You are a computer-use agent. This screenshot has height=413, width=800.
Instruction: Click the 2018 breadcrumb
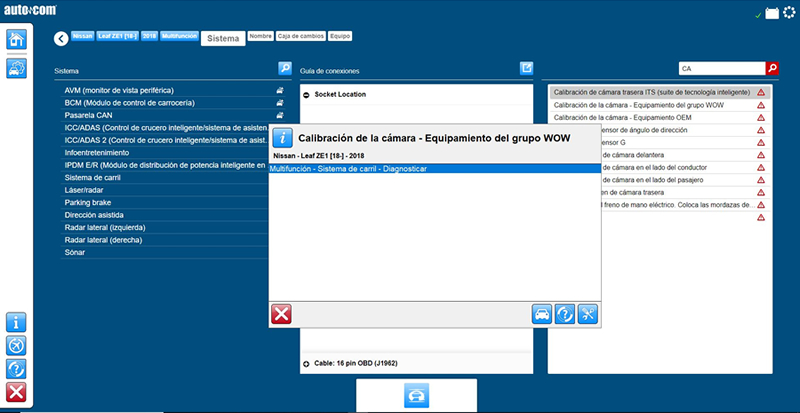click(149, 36)
